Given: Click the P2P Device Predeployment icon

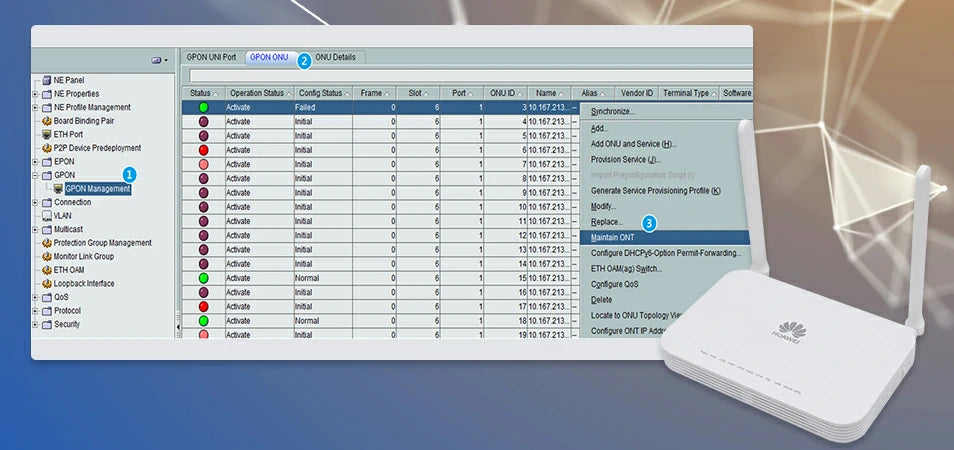Looking at the screenshot, I should 46,148.
